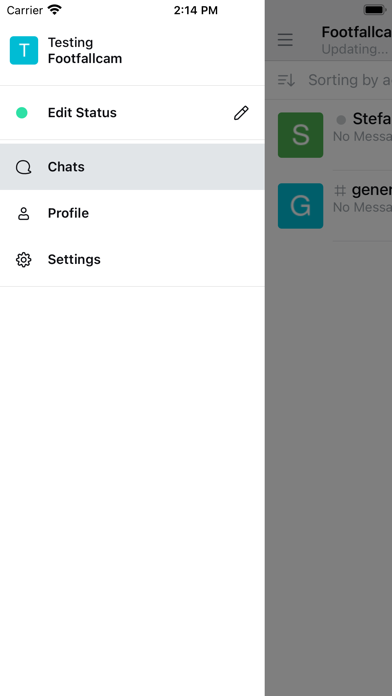Open the Settings gear icon
This screenshot has height=696, width=392.
pyautogui.click(x=24, y=260)
